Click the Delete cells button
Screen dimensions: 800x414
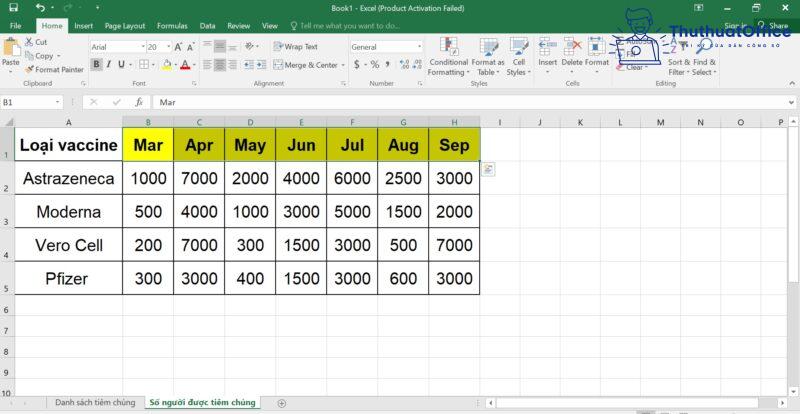click(572, 56)
